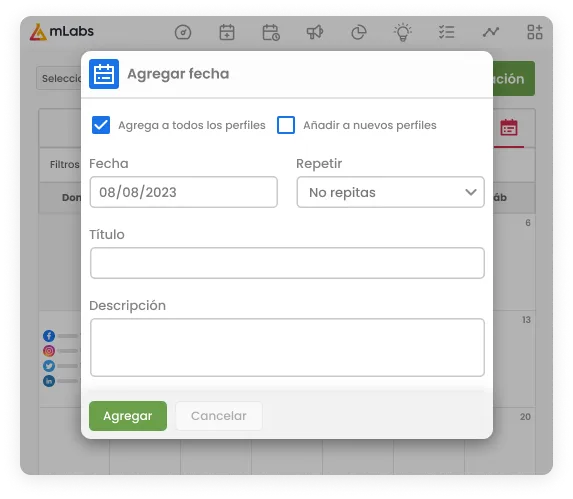
Task: Open the calendar-plus schedule post icon
Action: (x=227, y=32)
